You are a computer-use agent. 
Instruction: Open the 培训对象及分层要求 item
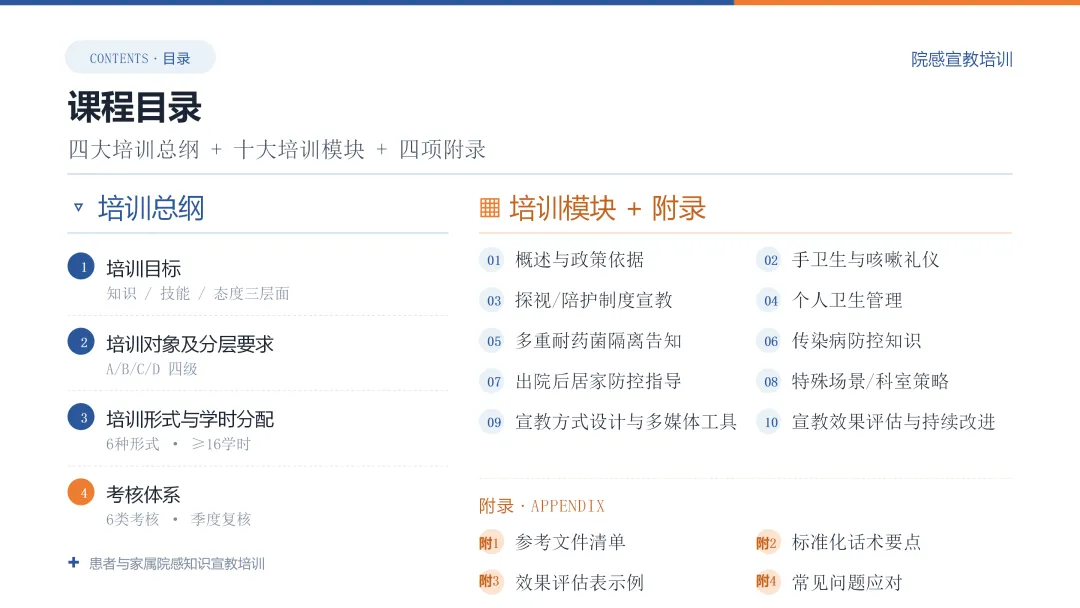click(x=189, y=344)
